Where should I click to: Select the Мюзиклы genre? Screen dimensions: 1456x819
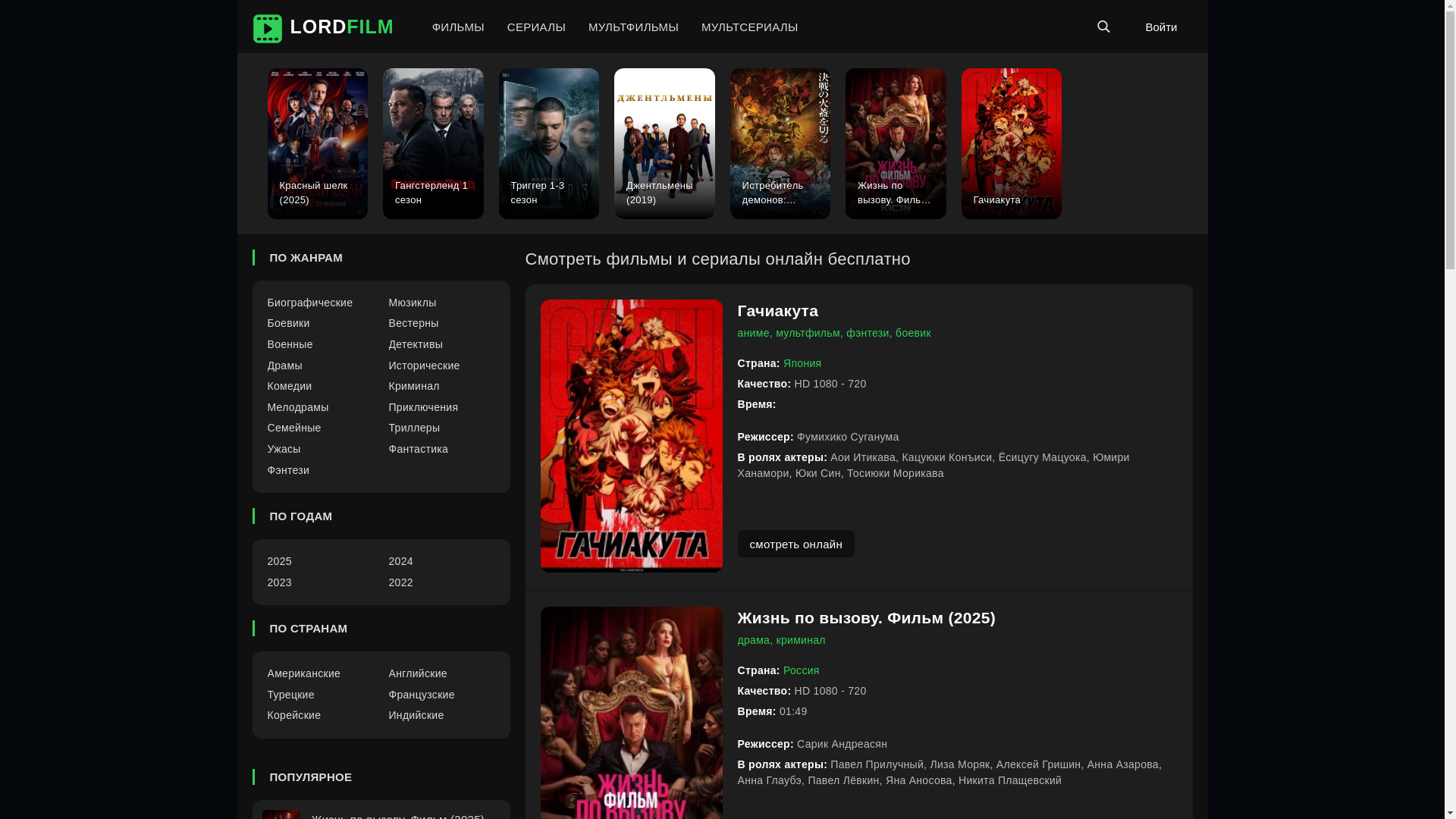[413, 303]
